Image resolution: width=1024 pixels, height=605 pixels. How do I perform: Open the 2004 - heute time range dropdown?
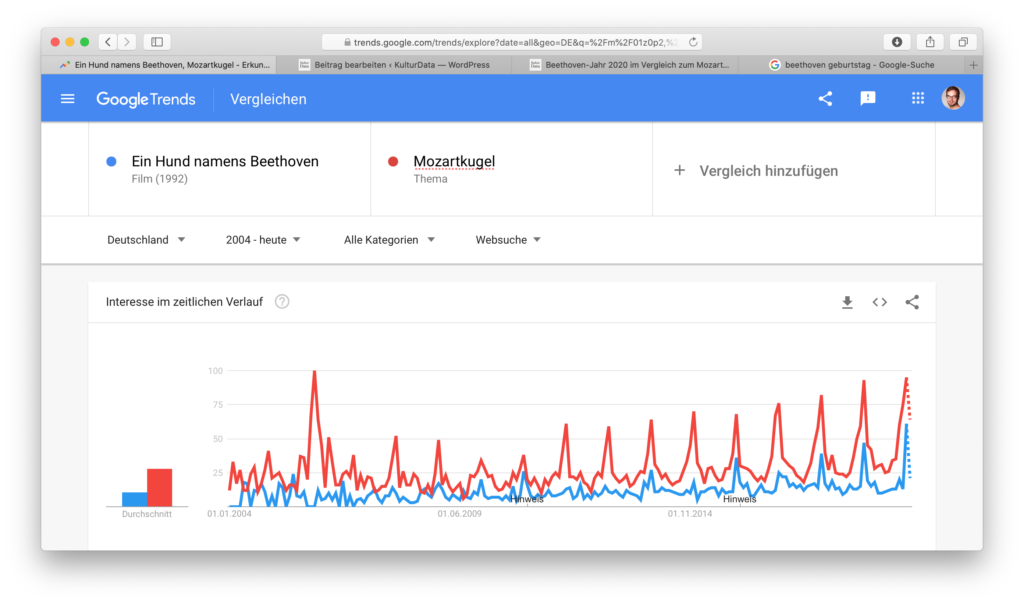pos(263,240)
